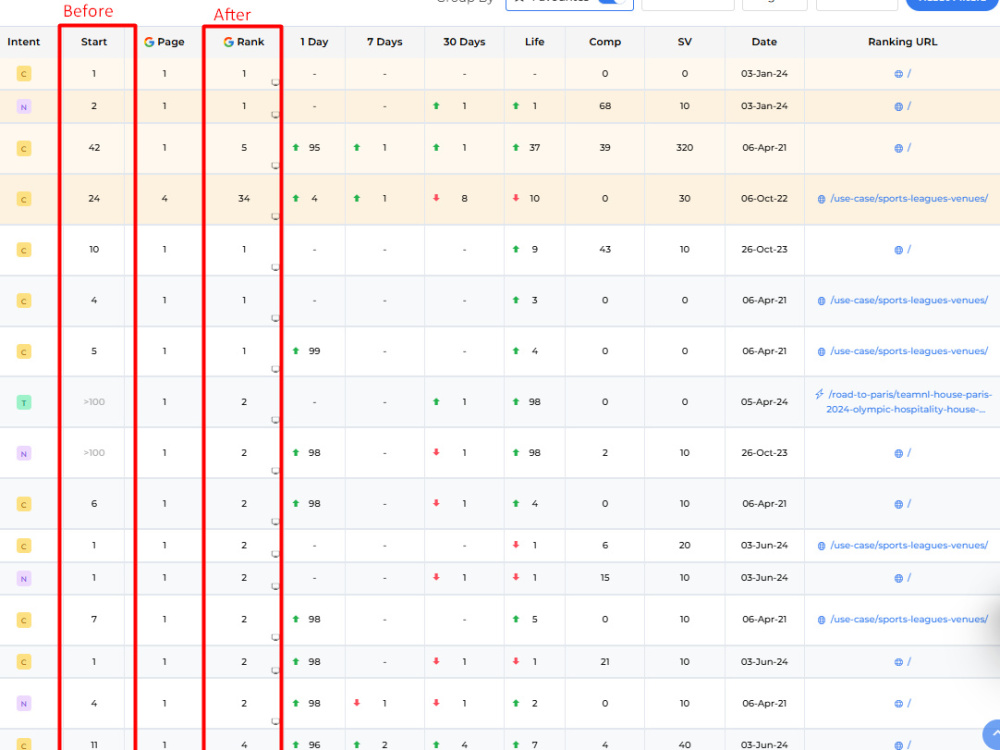
Task: Click Start value 42
Action: 94,147
